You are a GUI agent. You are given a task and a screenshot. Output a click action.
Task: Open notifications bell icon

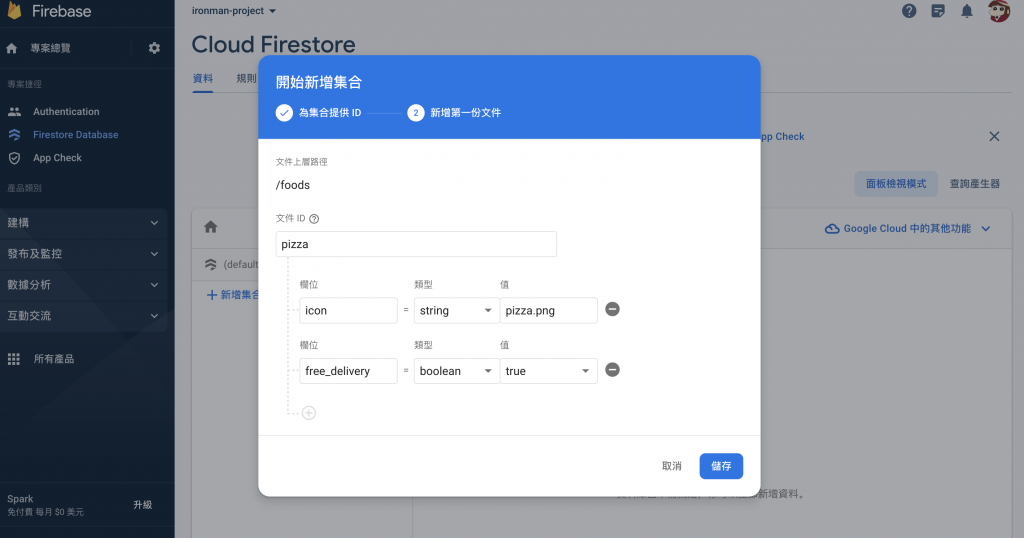tap(967, 11)
